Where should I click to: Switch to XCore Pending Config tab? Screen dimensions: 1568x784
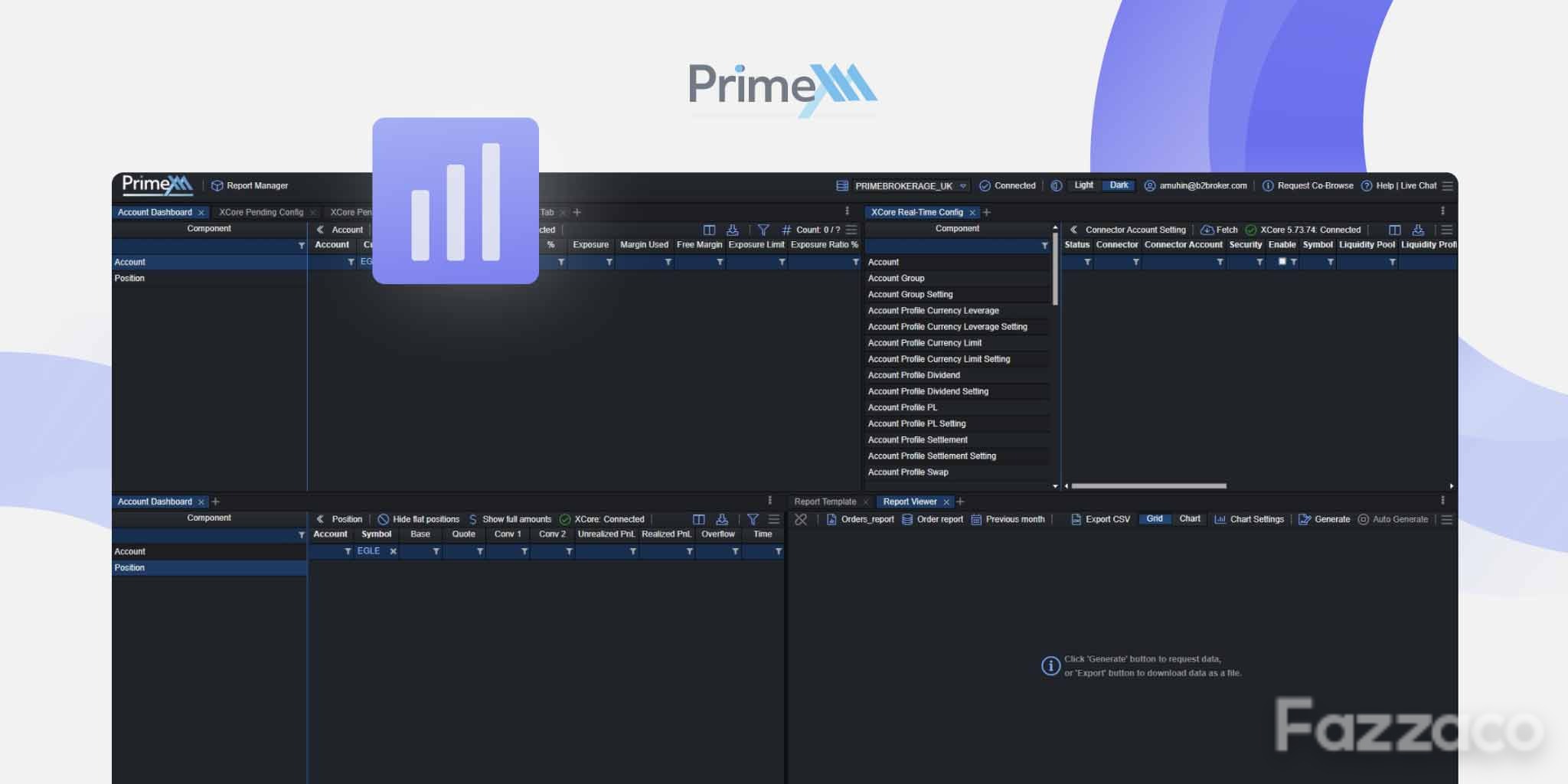pos(261,212)
